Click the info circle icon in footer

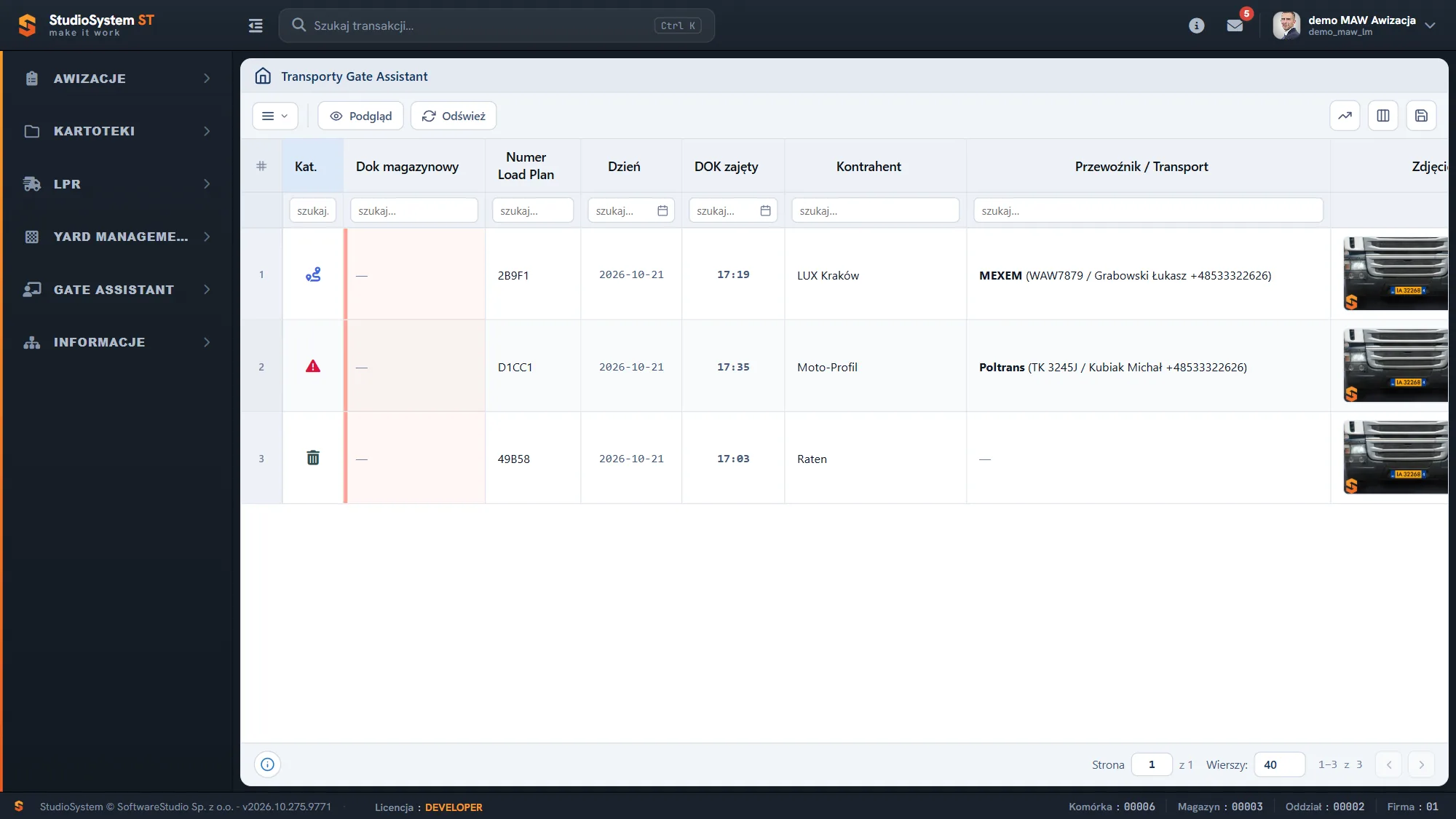coord(267,764)
